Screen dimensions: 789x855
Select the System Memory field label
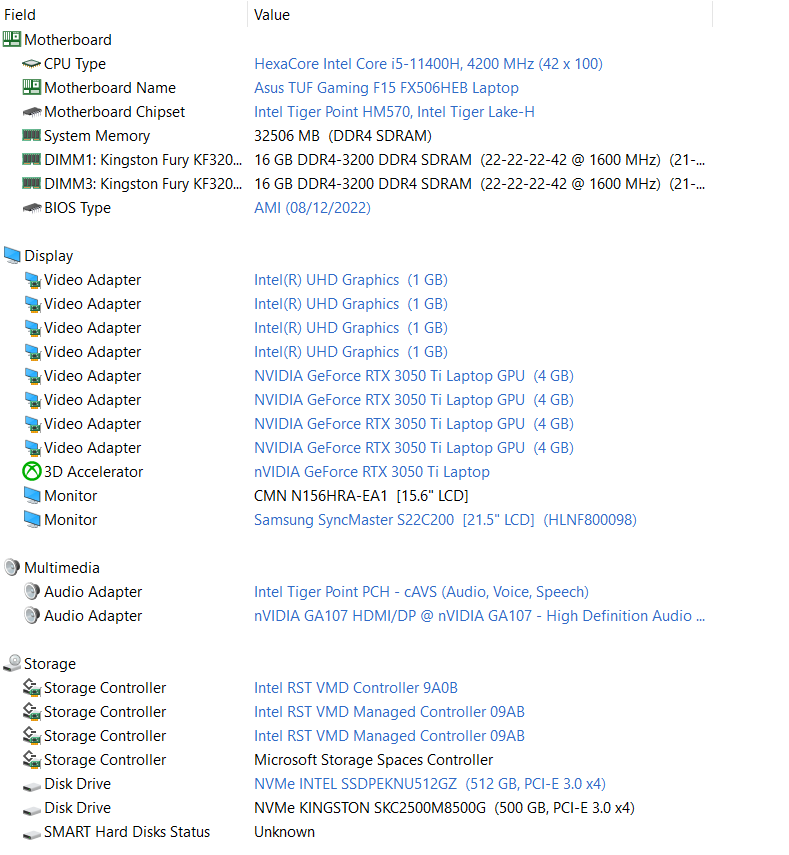click(97, 136)
